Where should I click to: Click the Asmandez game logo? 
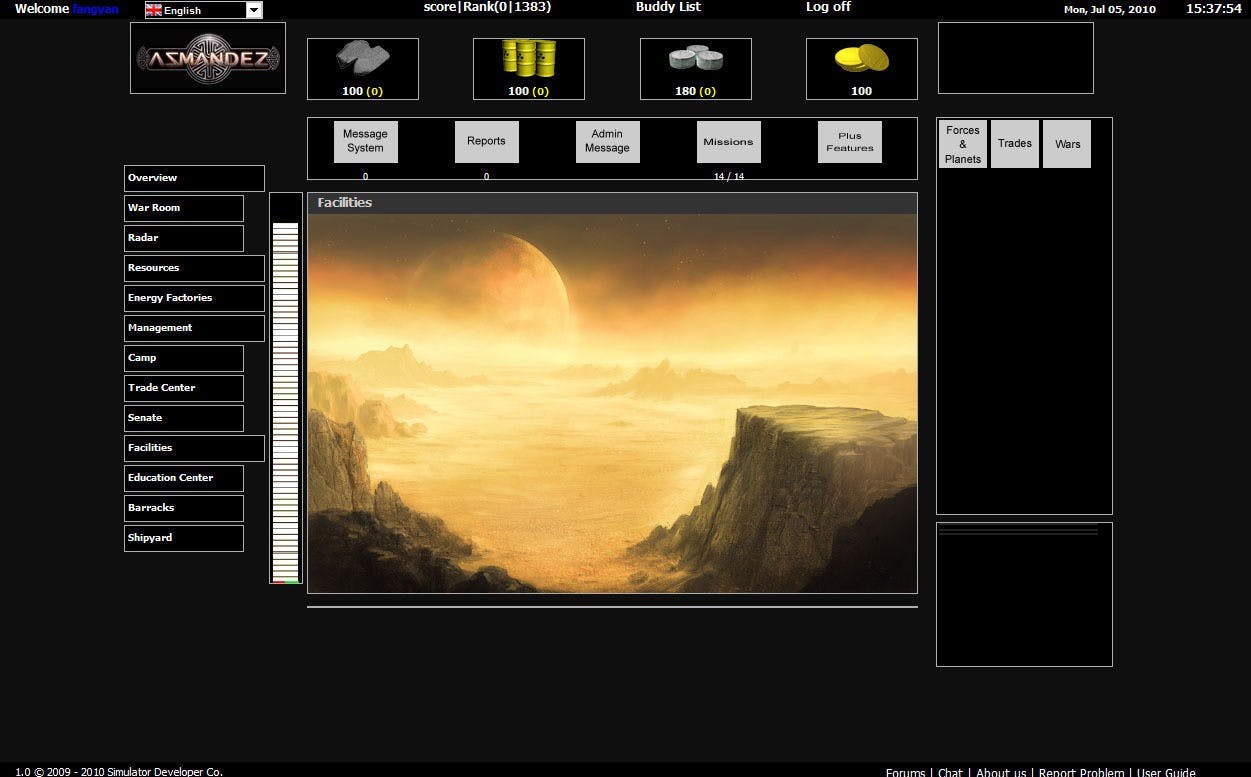coord(208,59)
